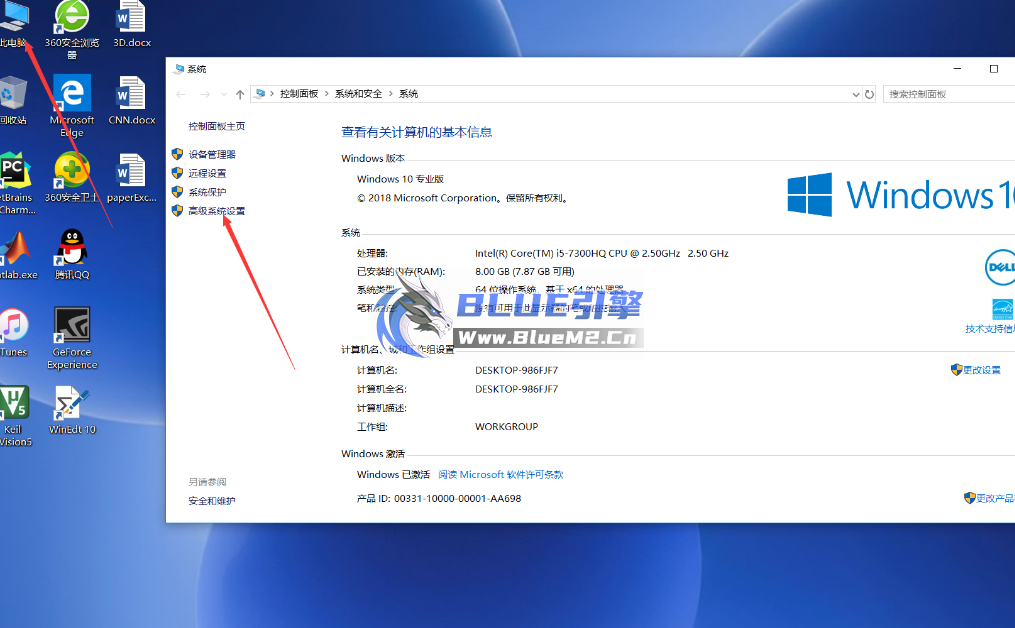This screenshot has width=1015, height=628.
Task: Click the Back arrow in navigation bar
Action: tap(181, 94)
